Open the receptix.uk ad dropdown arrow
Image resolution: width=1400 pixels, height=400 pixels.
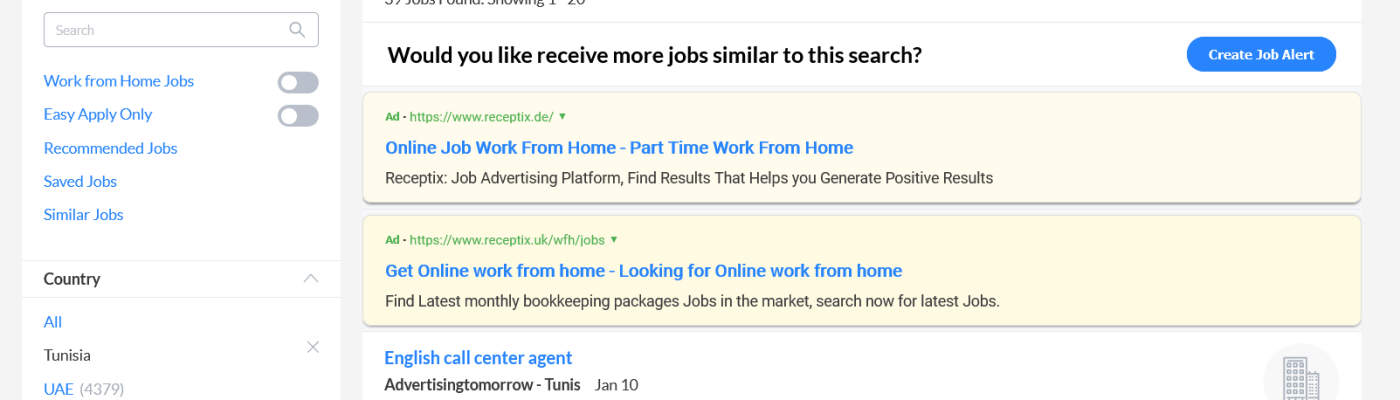pos(614,240)
